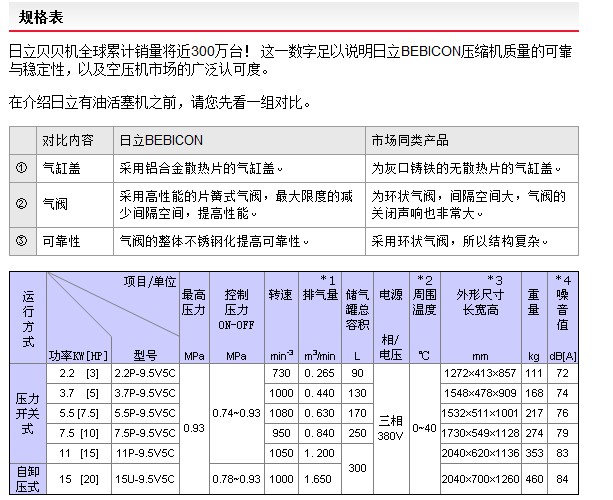
Task: Select the 日立BEBICON column header
Action: 239,140
